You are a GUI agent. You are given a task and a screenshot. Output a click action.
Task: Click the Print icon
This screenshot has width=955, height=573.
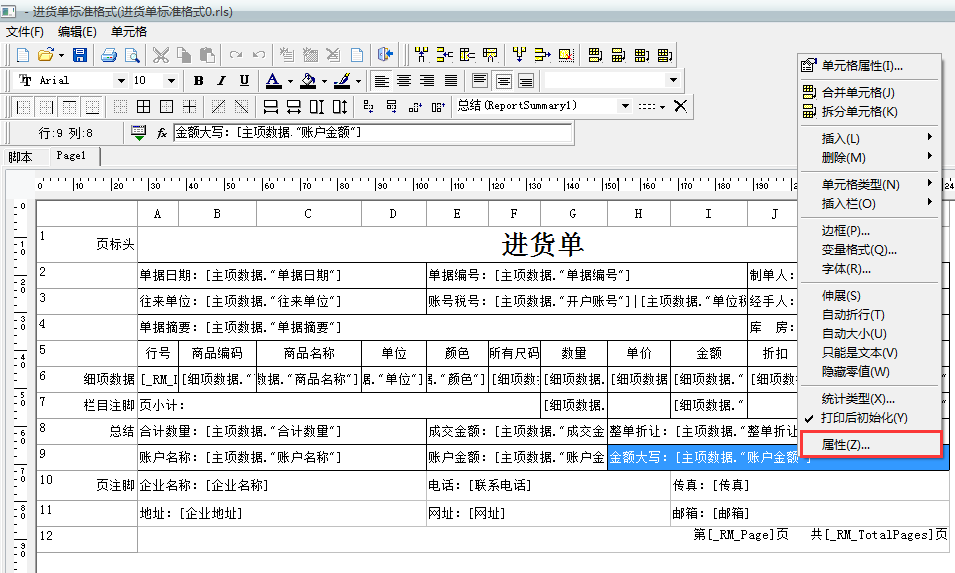(x=107, y=54)
